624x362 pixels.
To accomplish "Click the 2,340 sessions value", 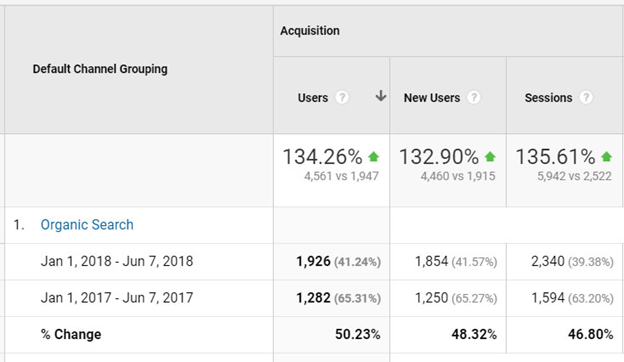I will point(548,261).
